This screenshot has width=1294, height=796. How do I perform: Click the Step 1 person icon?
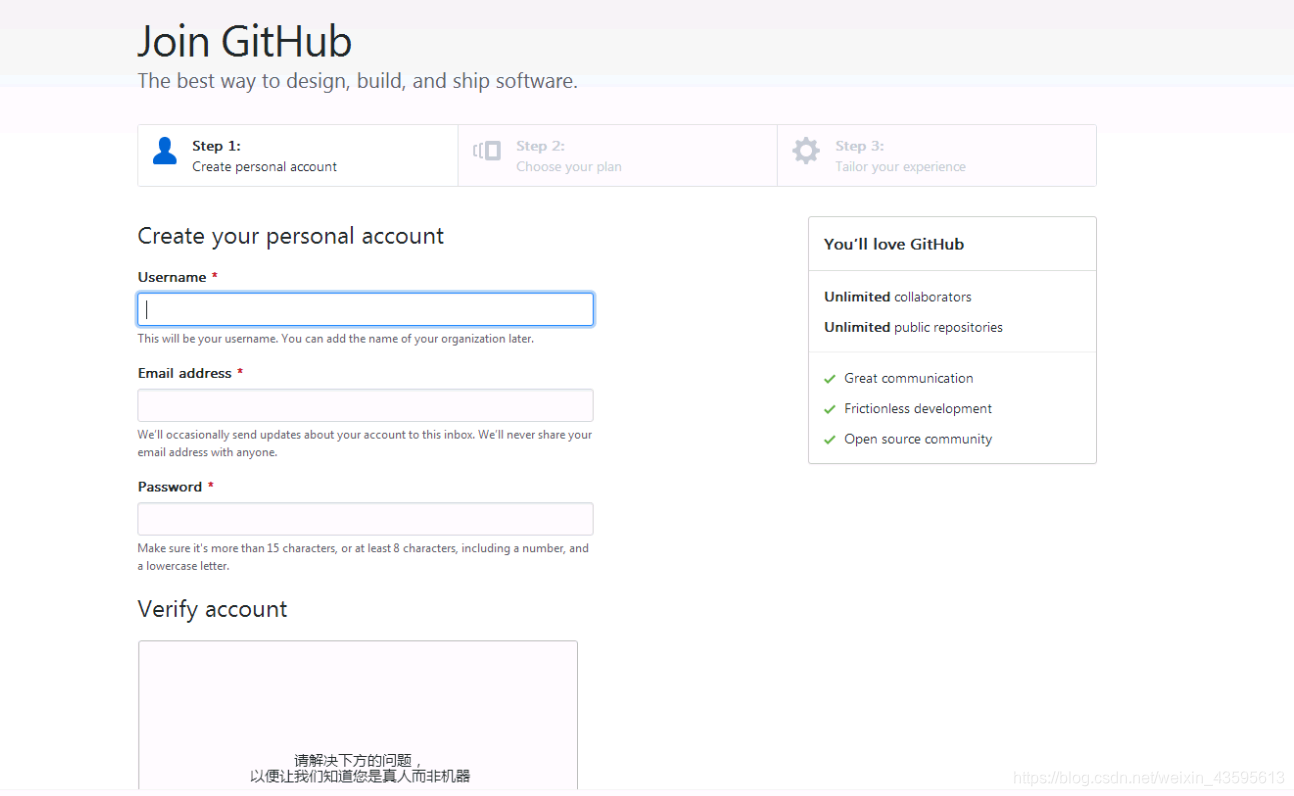165,151
